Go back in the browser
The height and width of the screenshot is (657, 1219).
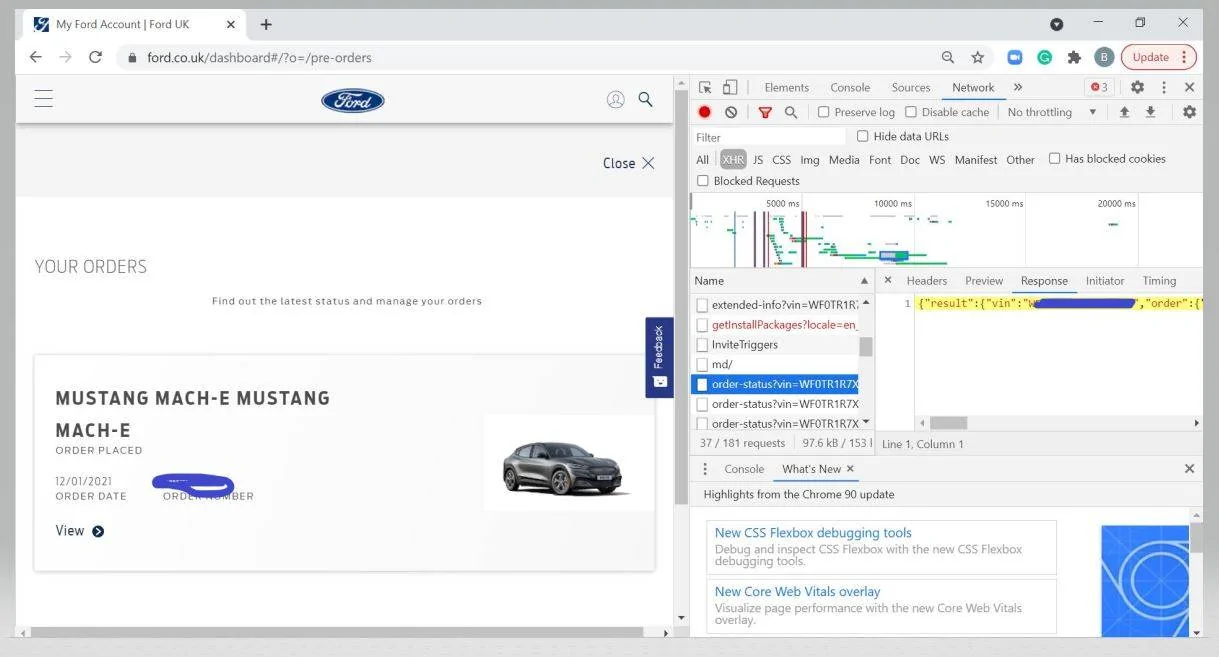pos(35,57)
